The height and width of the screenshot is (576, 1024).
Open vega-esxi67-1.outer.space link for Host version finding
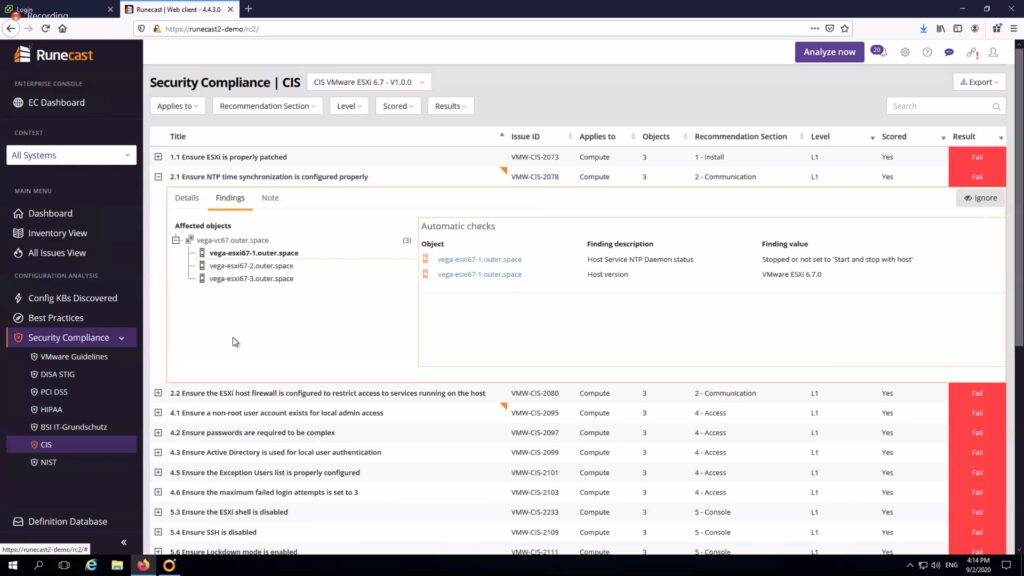click(479, 274)
